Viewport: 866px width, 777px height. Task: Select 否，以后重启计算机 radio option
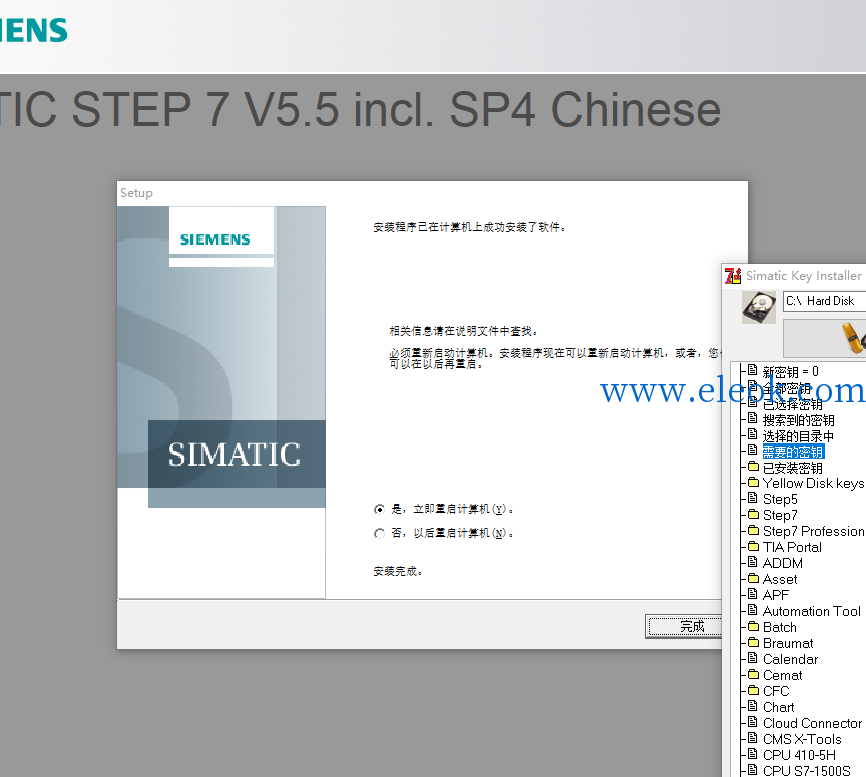[x=379, y=533]
